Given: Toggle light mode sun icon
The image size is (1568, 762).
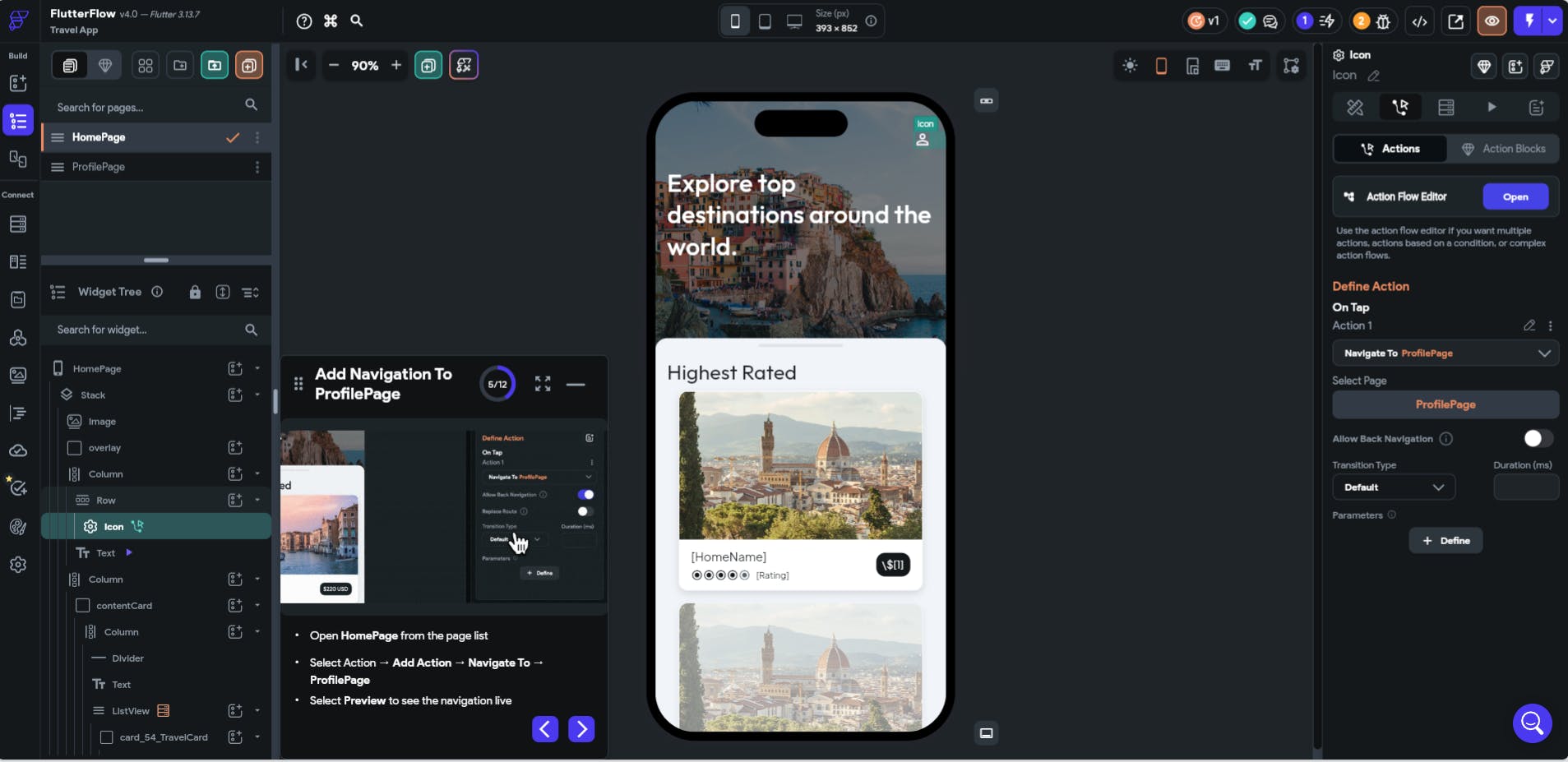Looking at the screenshot, I should [x=1130, y=65].
